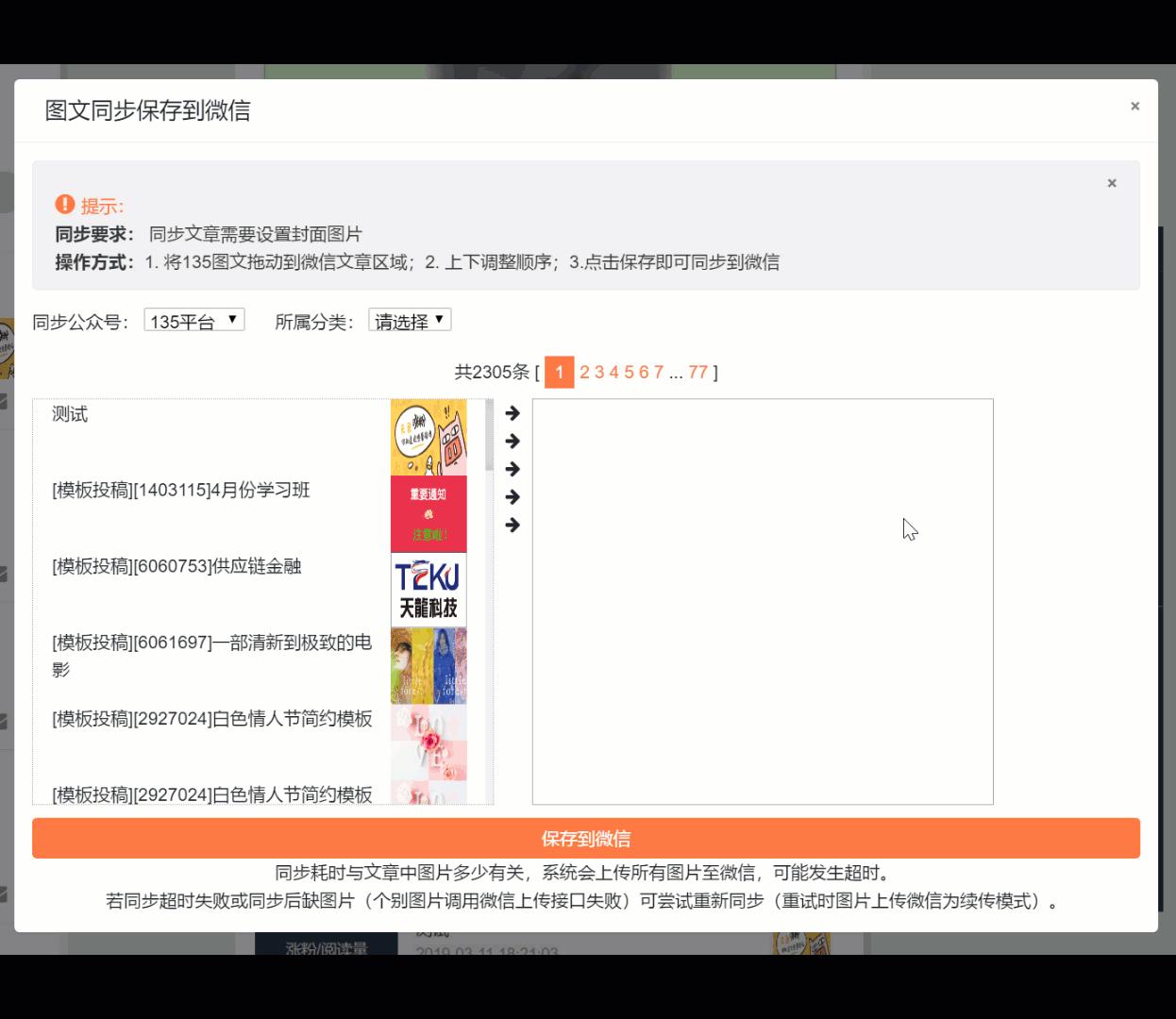Click the 重要通知 red cover image
The width and height of the screenshot is (1176, 1019).
click(x=429, y=514)
